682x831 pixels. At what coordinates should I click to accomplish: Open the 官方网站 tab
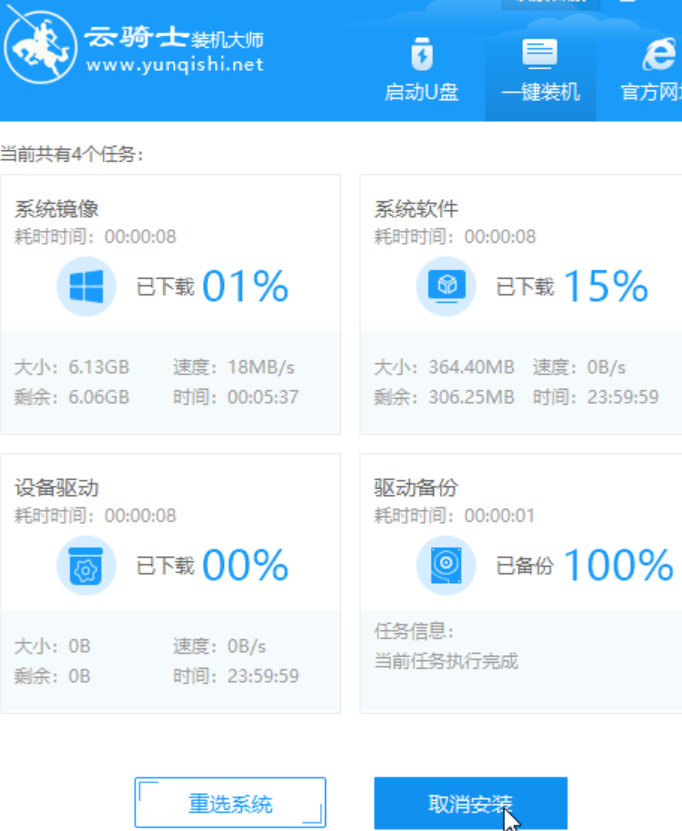pyautogui.click(x=651, y=93)
